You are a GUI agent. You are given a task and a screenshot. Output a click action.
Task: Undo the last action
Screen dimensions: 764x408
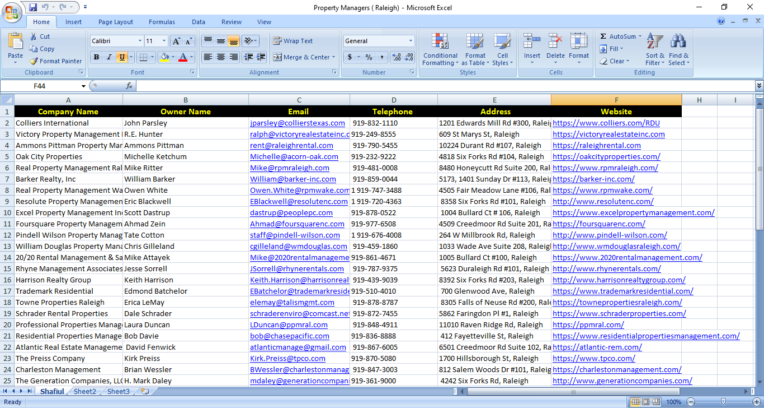[45, 7]
